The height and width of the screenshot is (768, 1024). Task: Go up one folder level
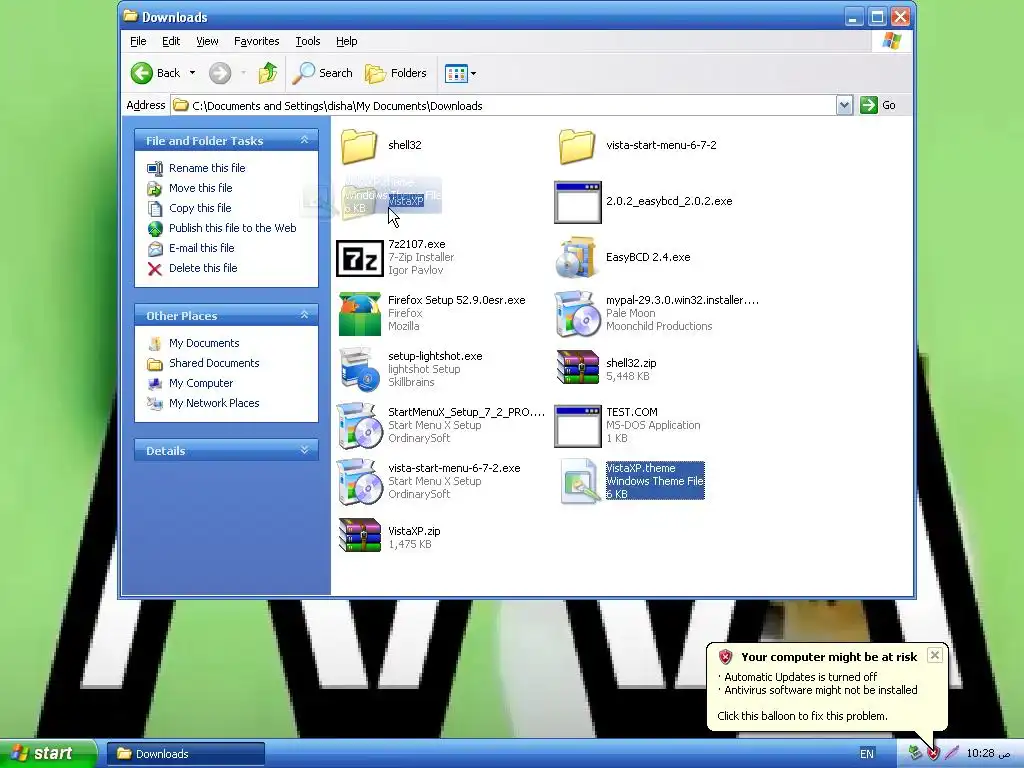268,73
